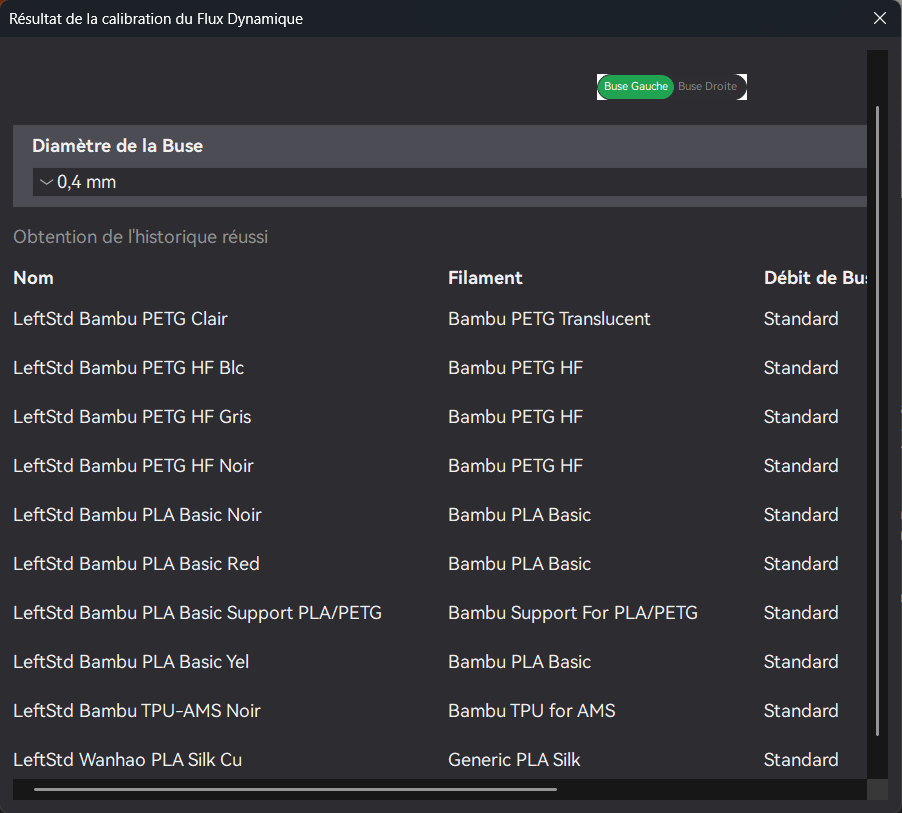Select row LeftStd Bambu PLA Basic Noir
902x813 pixels.
click(439, 514)
